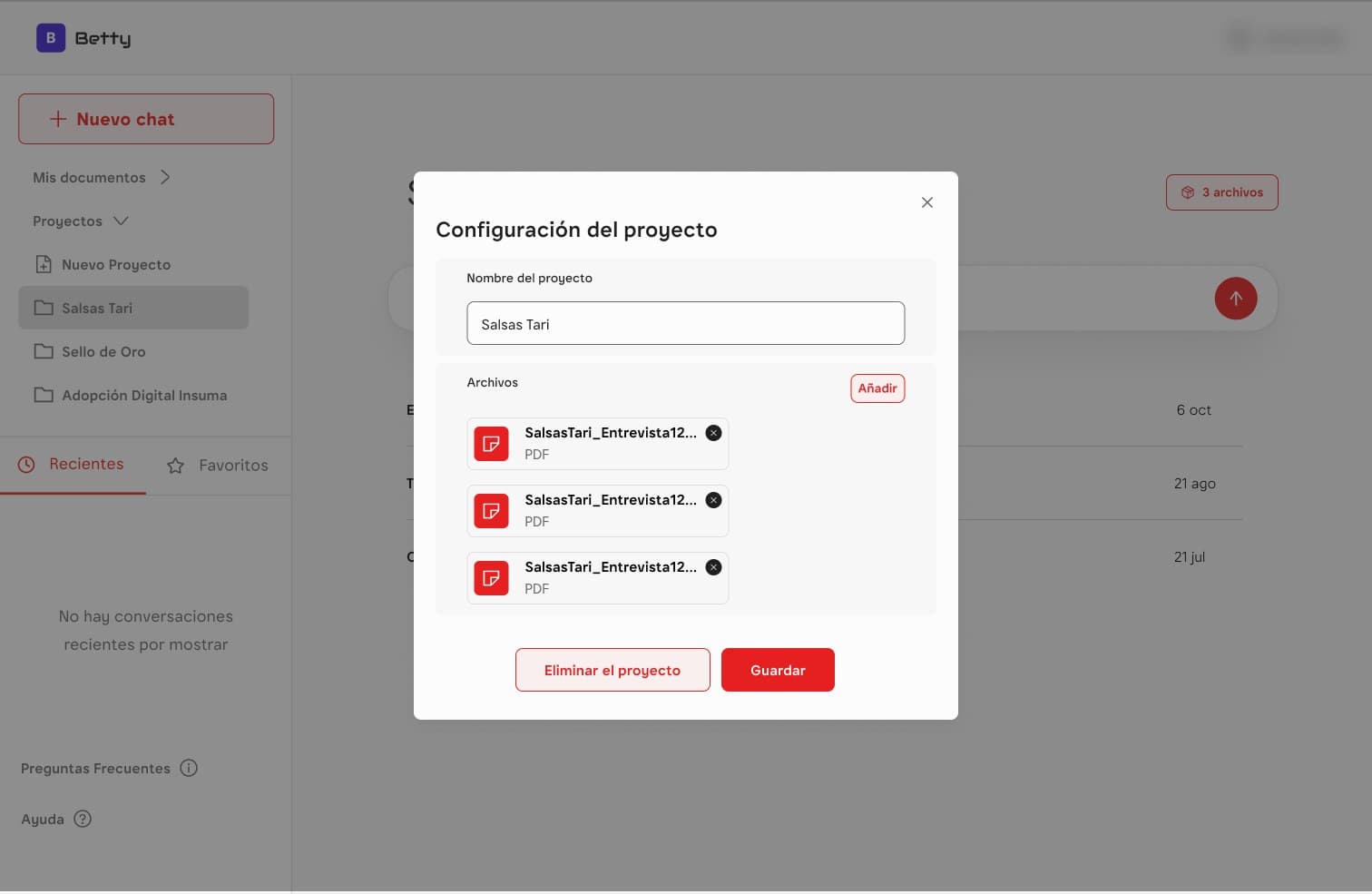1372x894 pixels.
Task: Add a file with the Añadir button
Action: (877, 388)
